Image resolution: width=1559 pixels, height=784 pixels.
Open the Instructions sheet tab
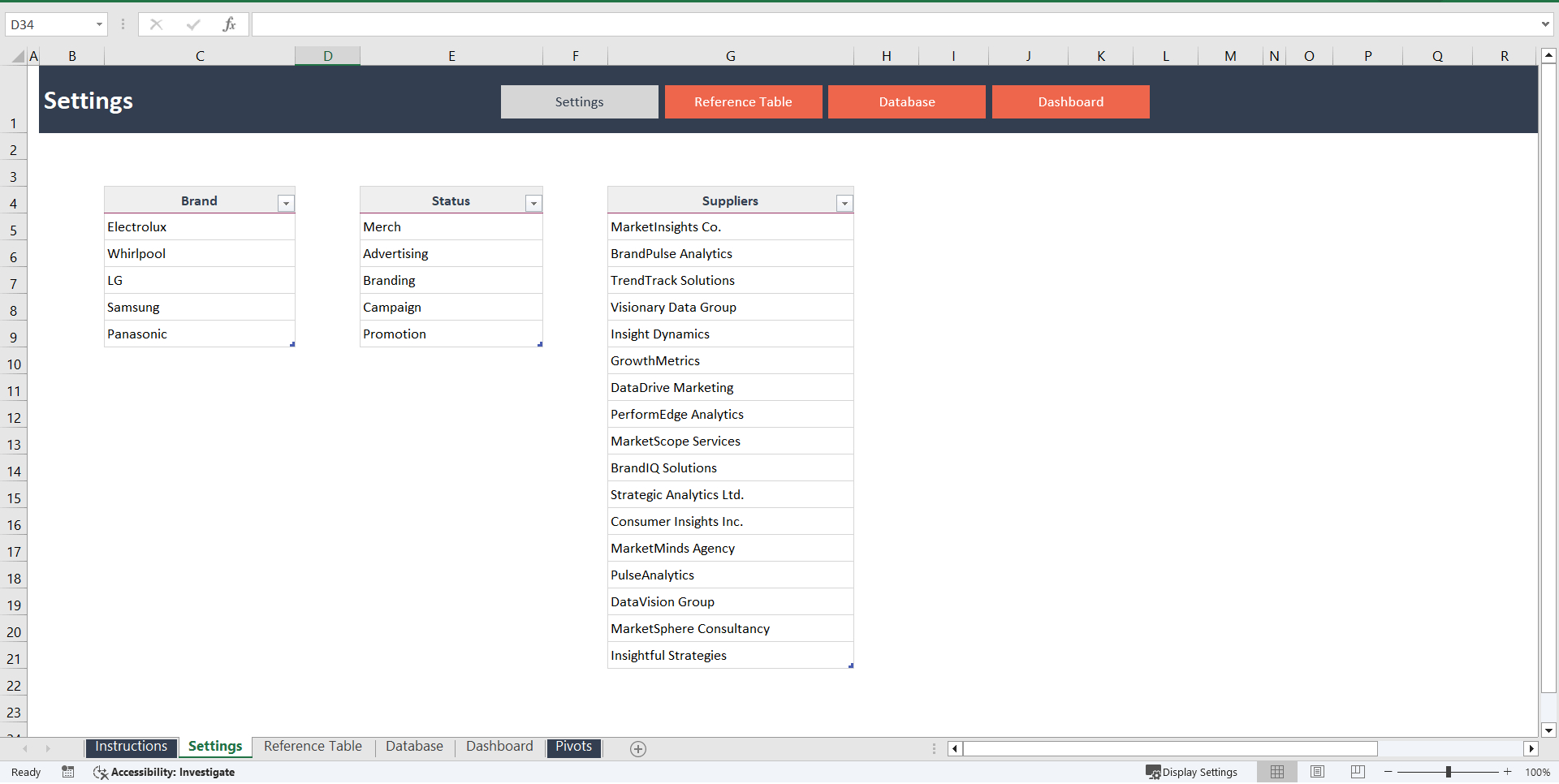pos(131,747)
